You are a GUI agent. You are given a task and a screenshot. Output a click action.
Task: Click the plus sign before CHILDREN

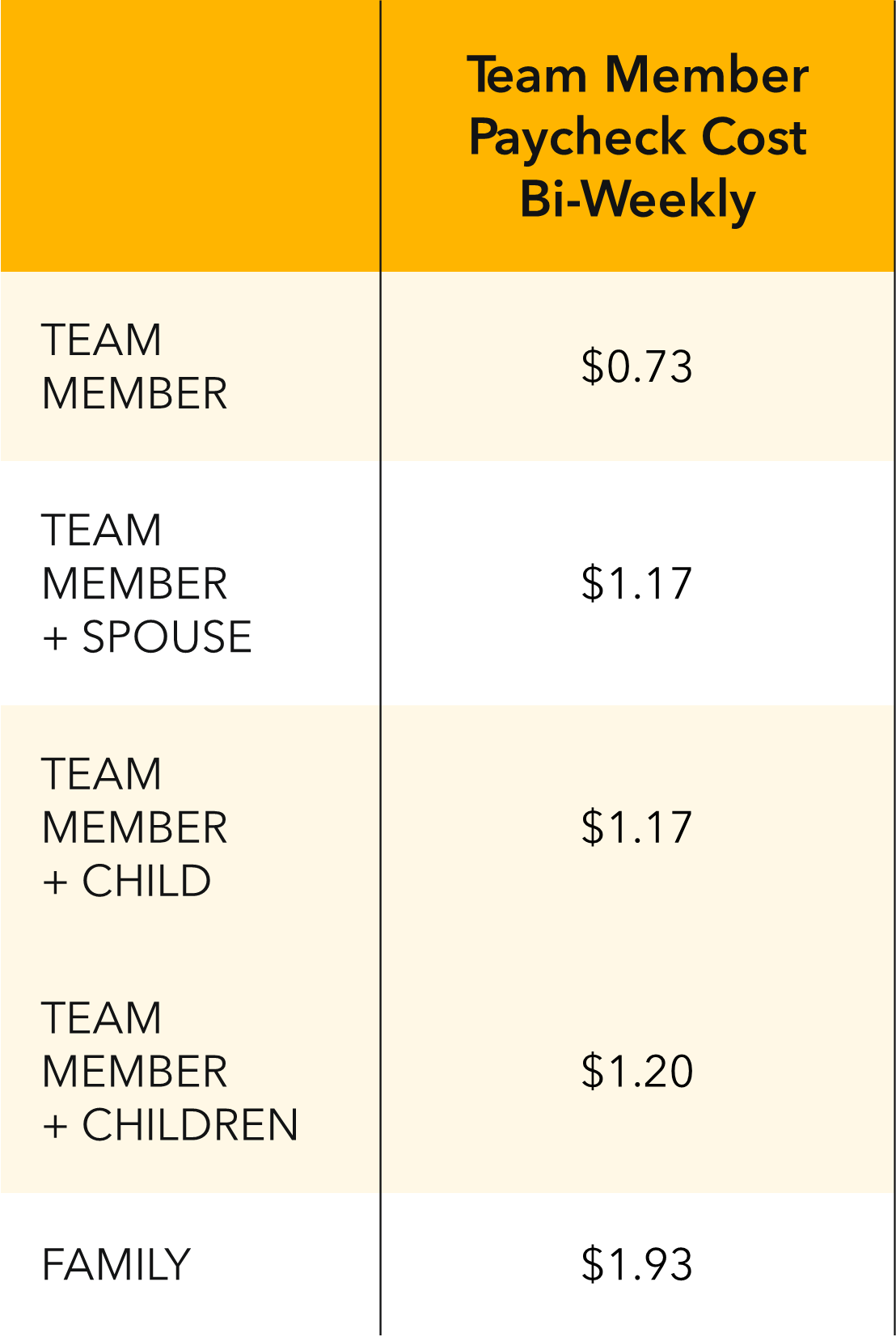(55, 1127)
